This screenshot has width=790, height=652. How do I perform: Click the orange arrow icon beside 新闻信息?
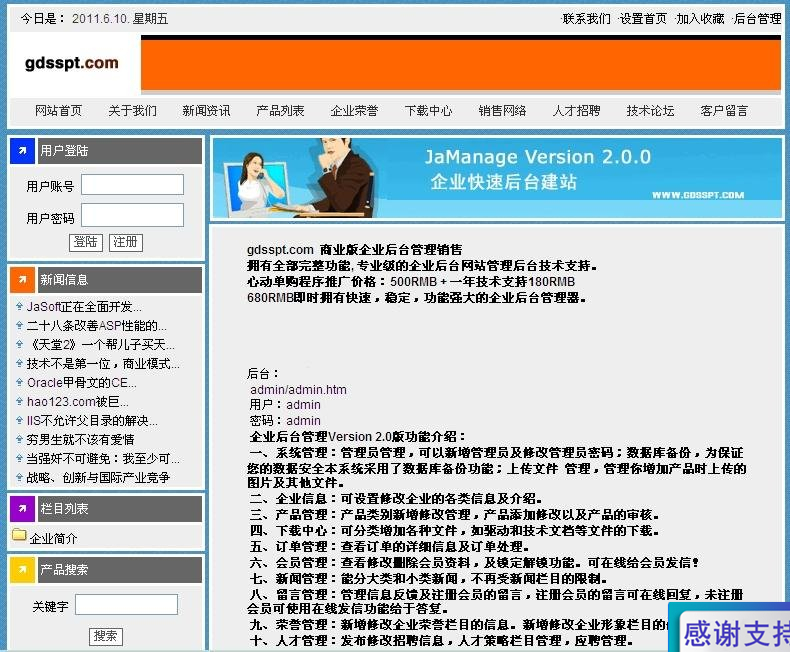pyautogui.click(x=22, y=280)
